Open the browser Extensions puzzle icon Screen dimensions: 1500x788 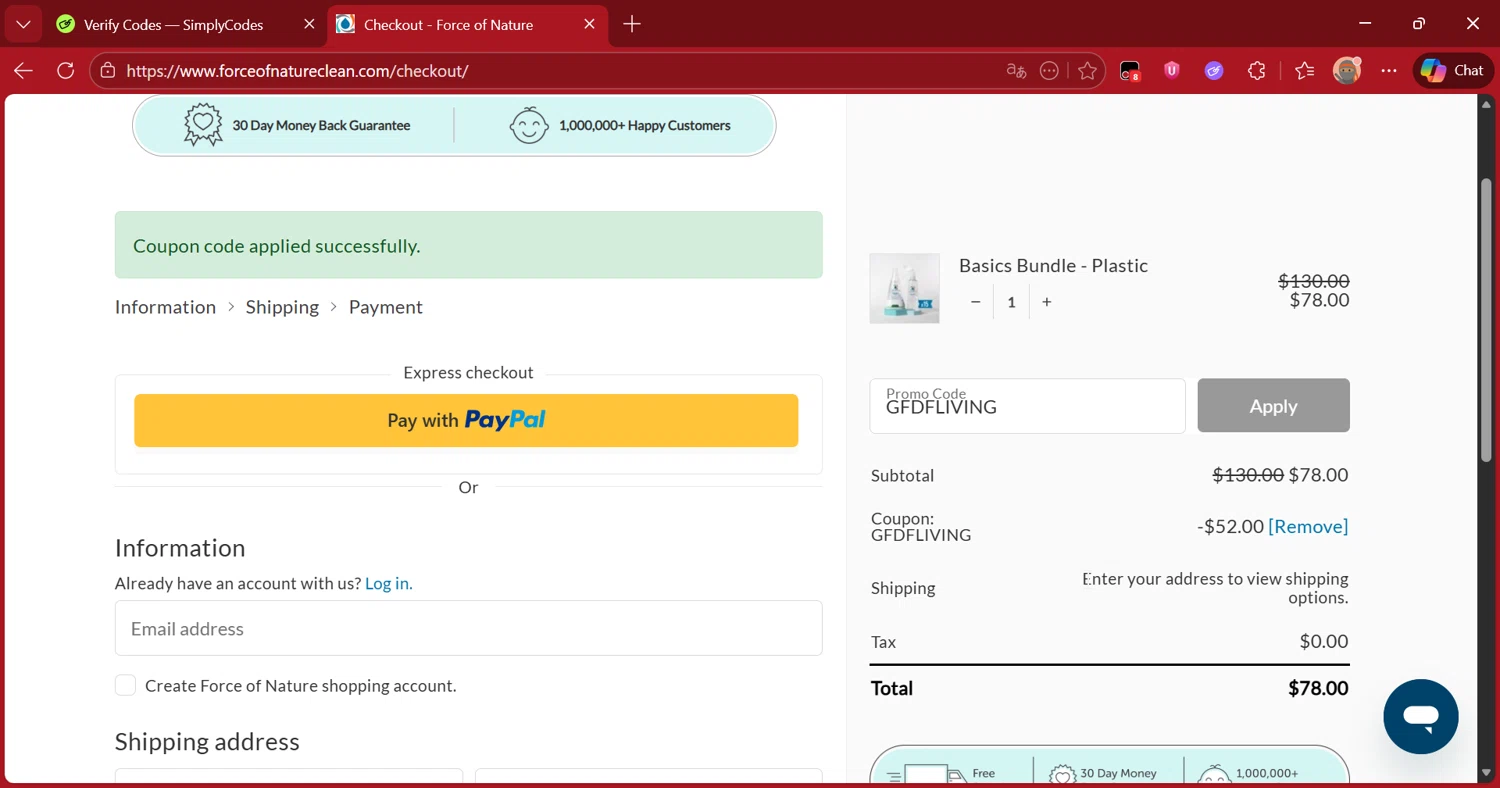pos(1257,71)
